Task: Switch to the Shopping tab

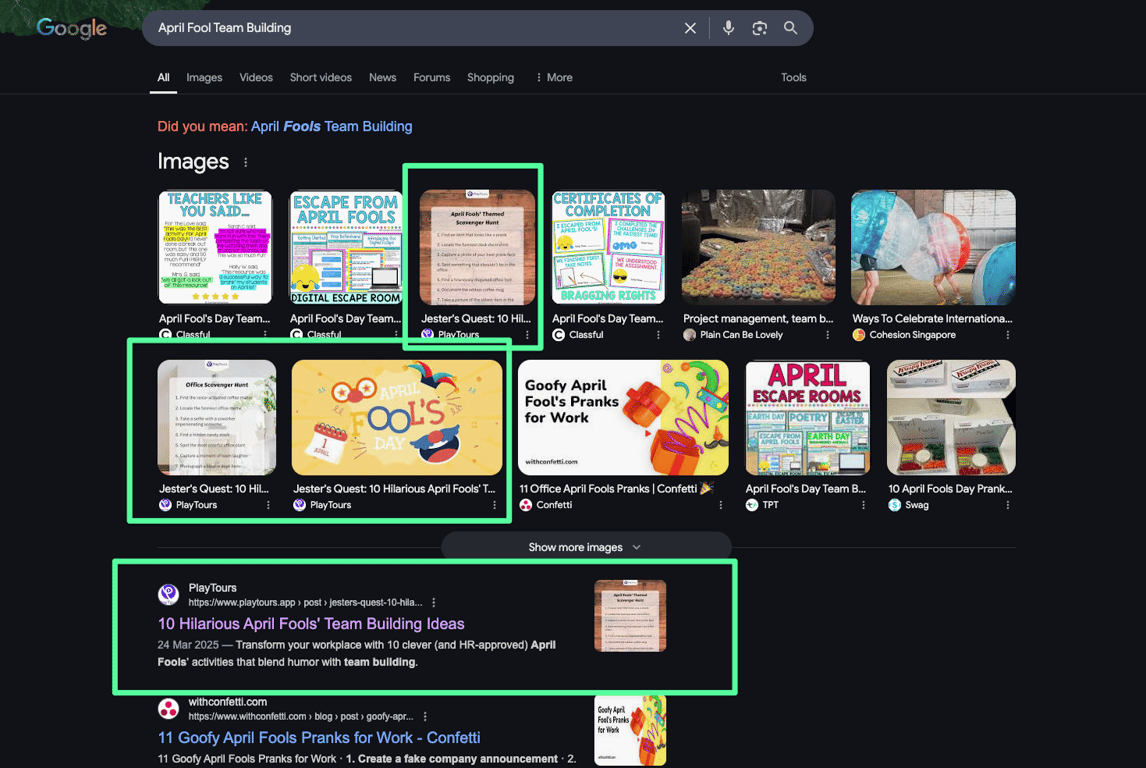Action: (x=490, y=77)
